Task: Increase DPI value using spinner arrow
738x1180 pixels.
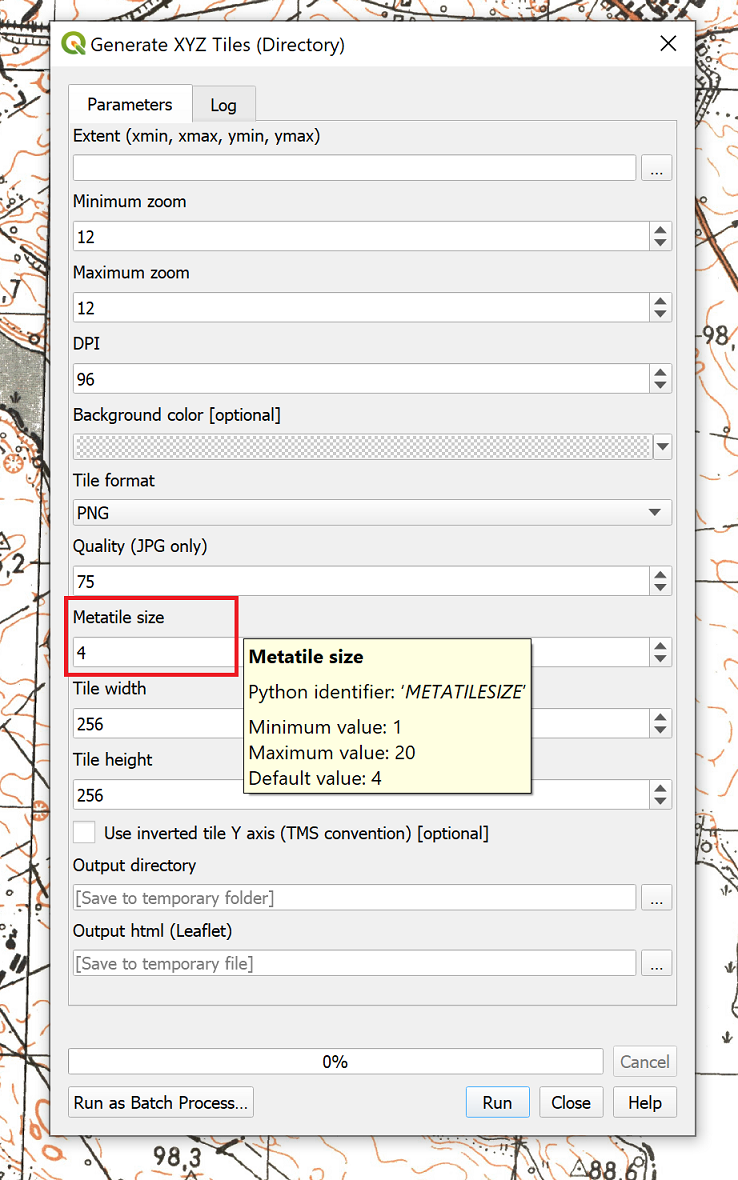Action: (x=660, y=373)
